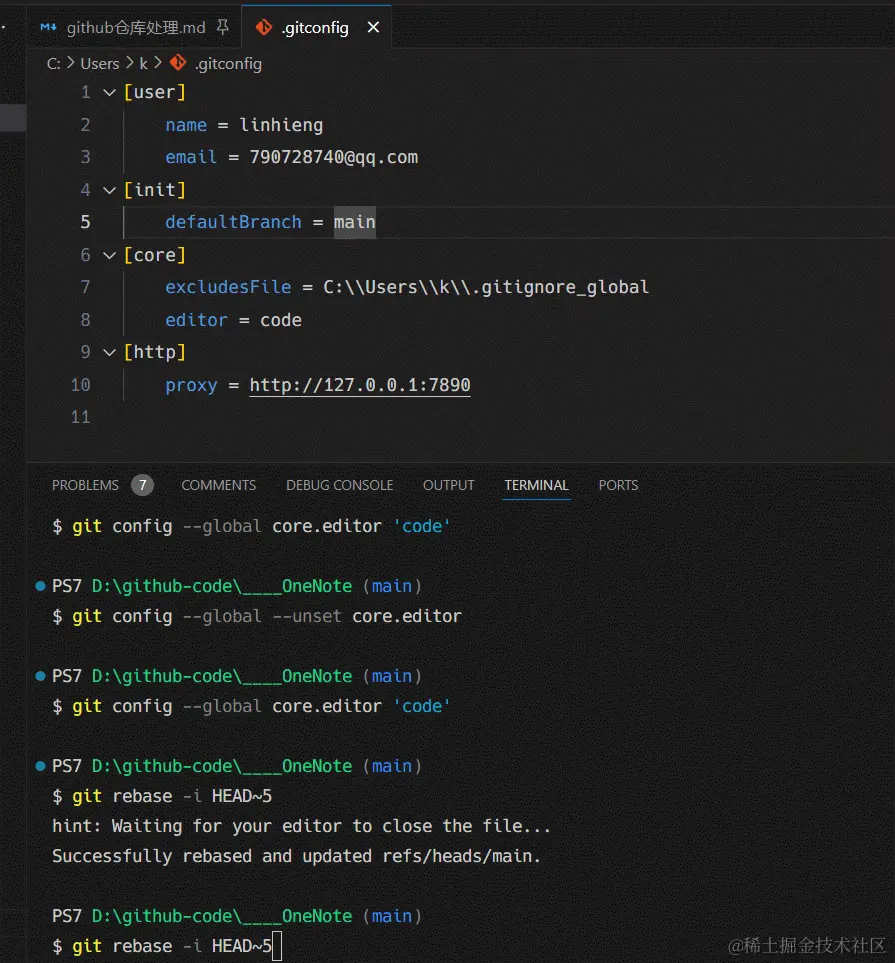Screen dimensions: 895x963
Task: Click the Users item in the breadcrumb bar
Action: [x=100, y=63]
